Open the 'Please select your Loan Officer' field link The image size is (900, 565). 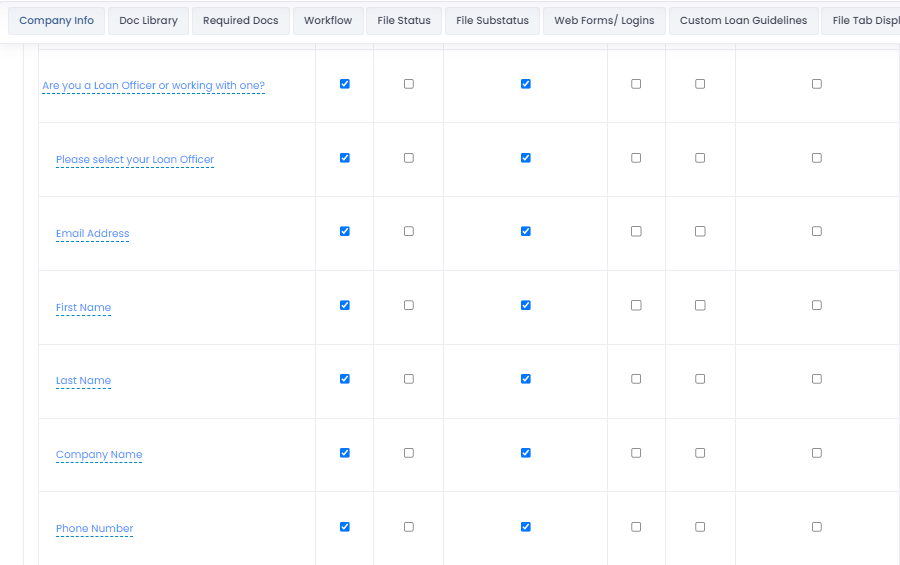pos(135,160)
